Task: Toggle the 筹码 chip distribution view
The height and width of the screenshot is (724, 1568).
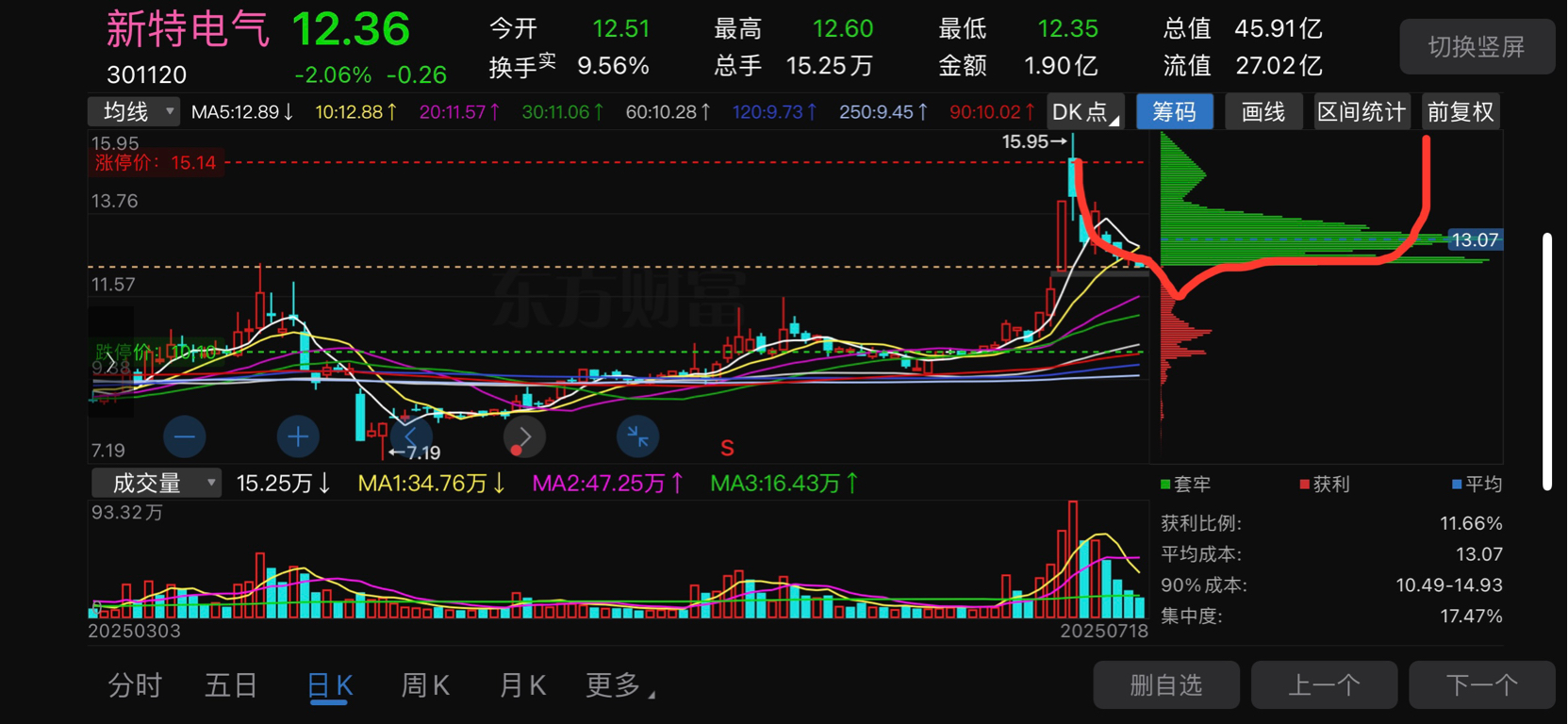Action: tap(1174, 112)
